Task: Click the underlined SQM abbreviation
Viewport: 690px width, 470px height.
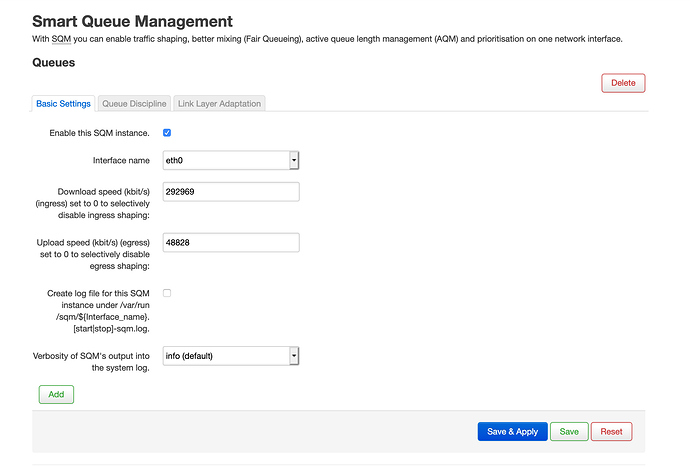Action: tap(61, 39)
